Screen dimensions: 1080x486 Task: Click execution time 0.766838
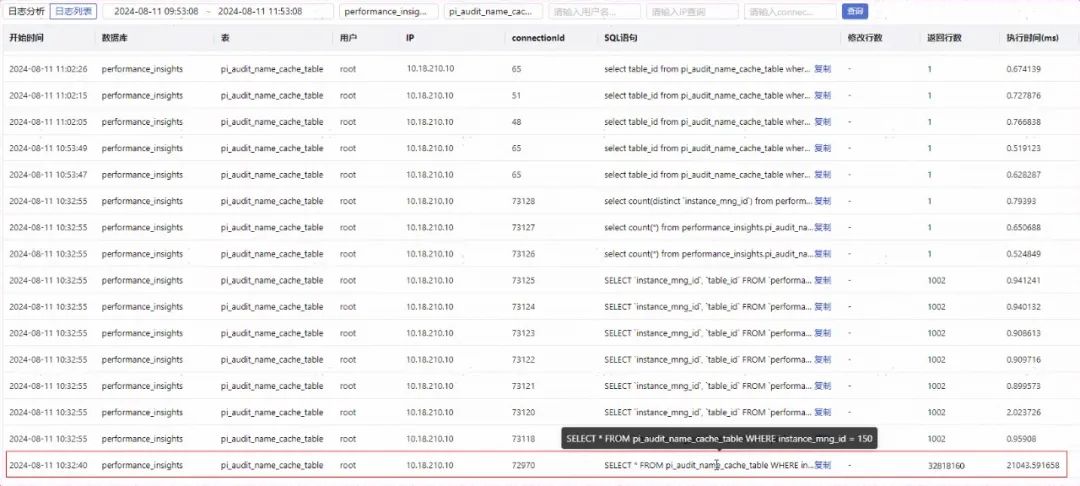[x=1024, y=122]
